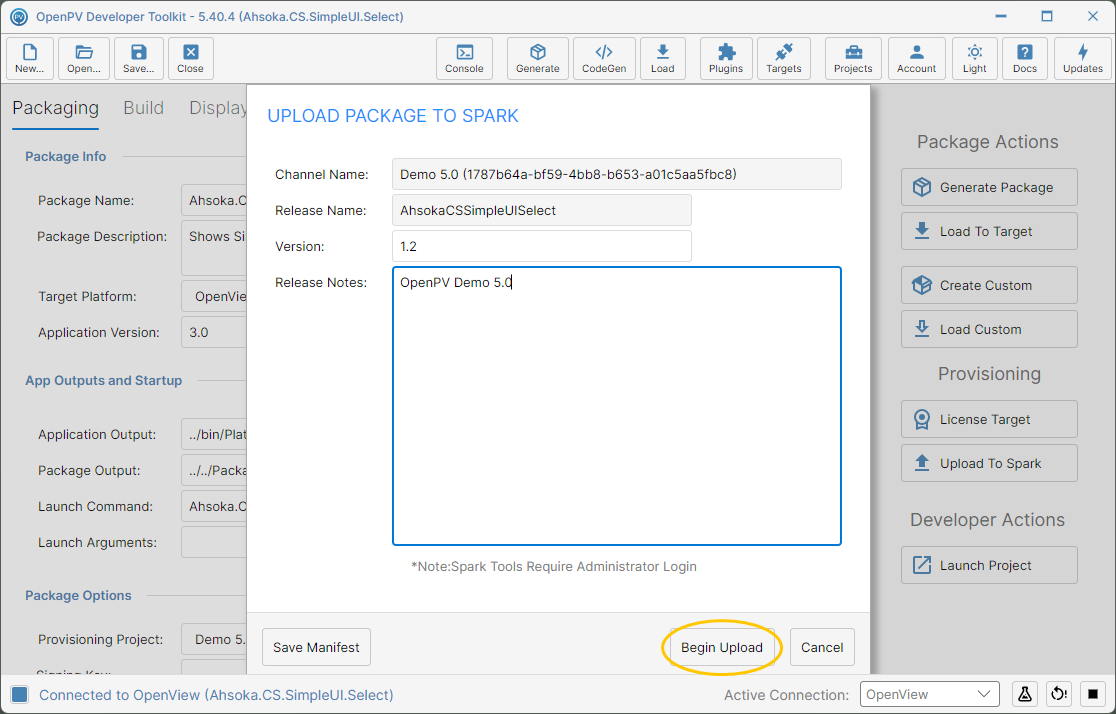The image size is (1116, 714).
Task: Click the stop icon in status bar
Action: [1093, 694]
